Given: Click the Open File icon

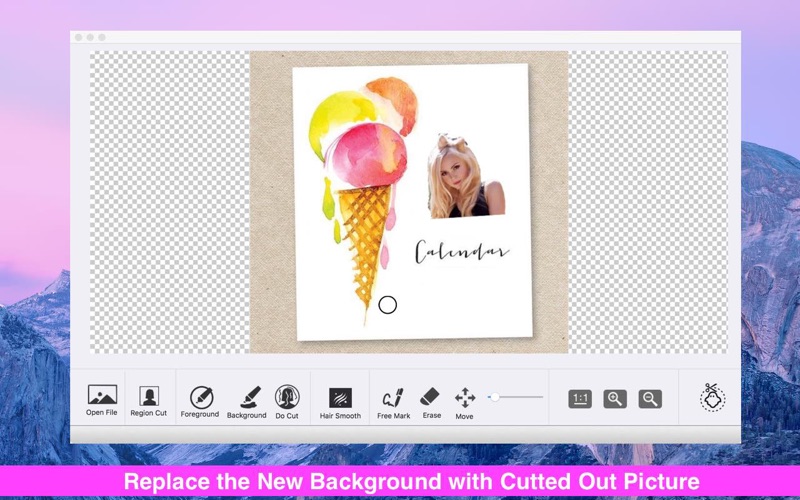Looking at the screenshot, I should click(102, 395).
